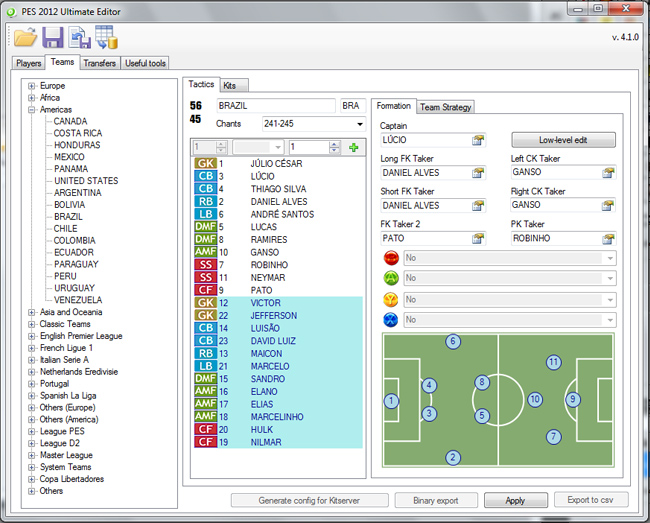Image resolution: width=650 pixels, height=523 pixels.
Task: Collapse the Americas tree node
Action: 32,110
